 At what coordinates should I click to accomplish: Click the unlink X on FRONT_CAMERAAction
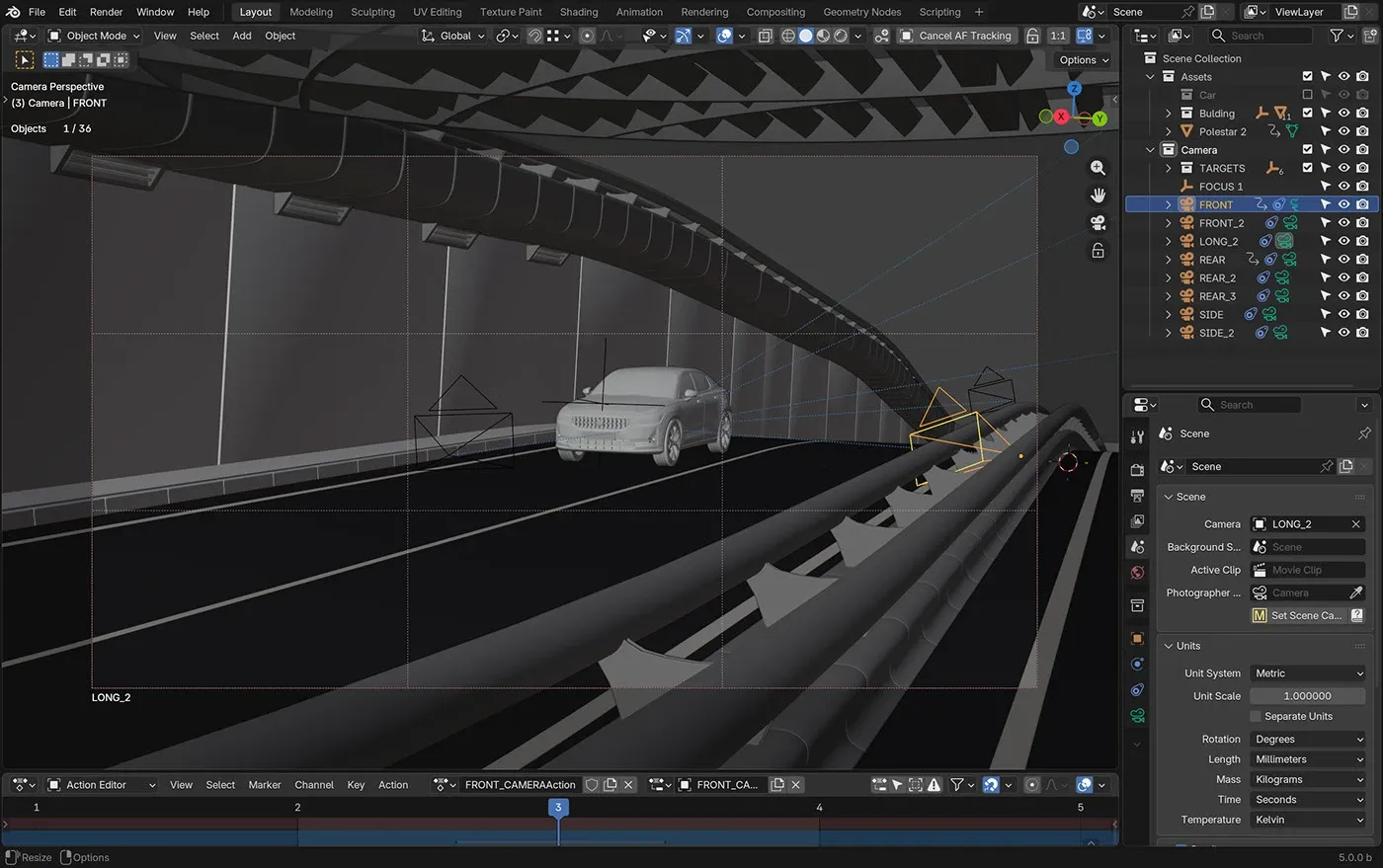(628, 785)
